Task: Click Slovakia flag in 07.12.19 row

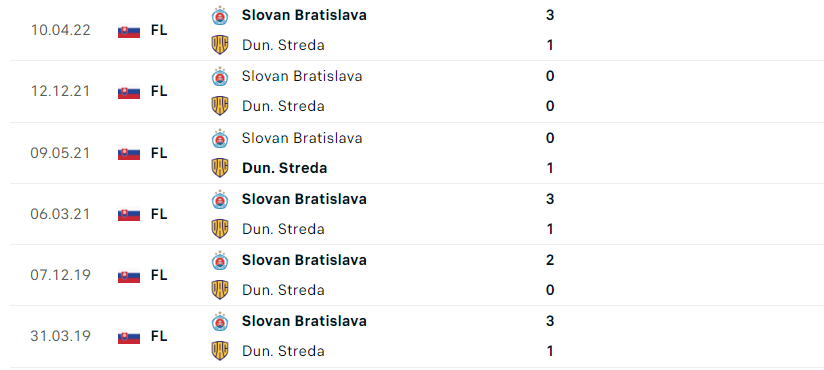Action: pyautogui.click(x=129, y=276)
